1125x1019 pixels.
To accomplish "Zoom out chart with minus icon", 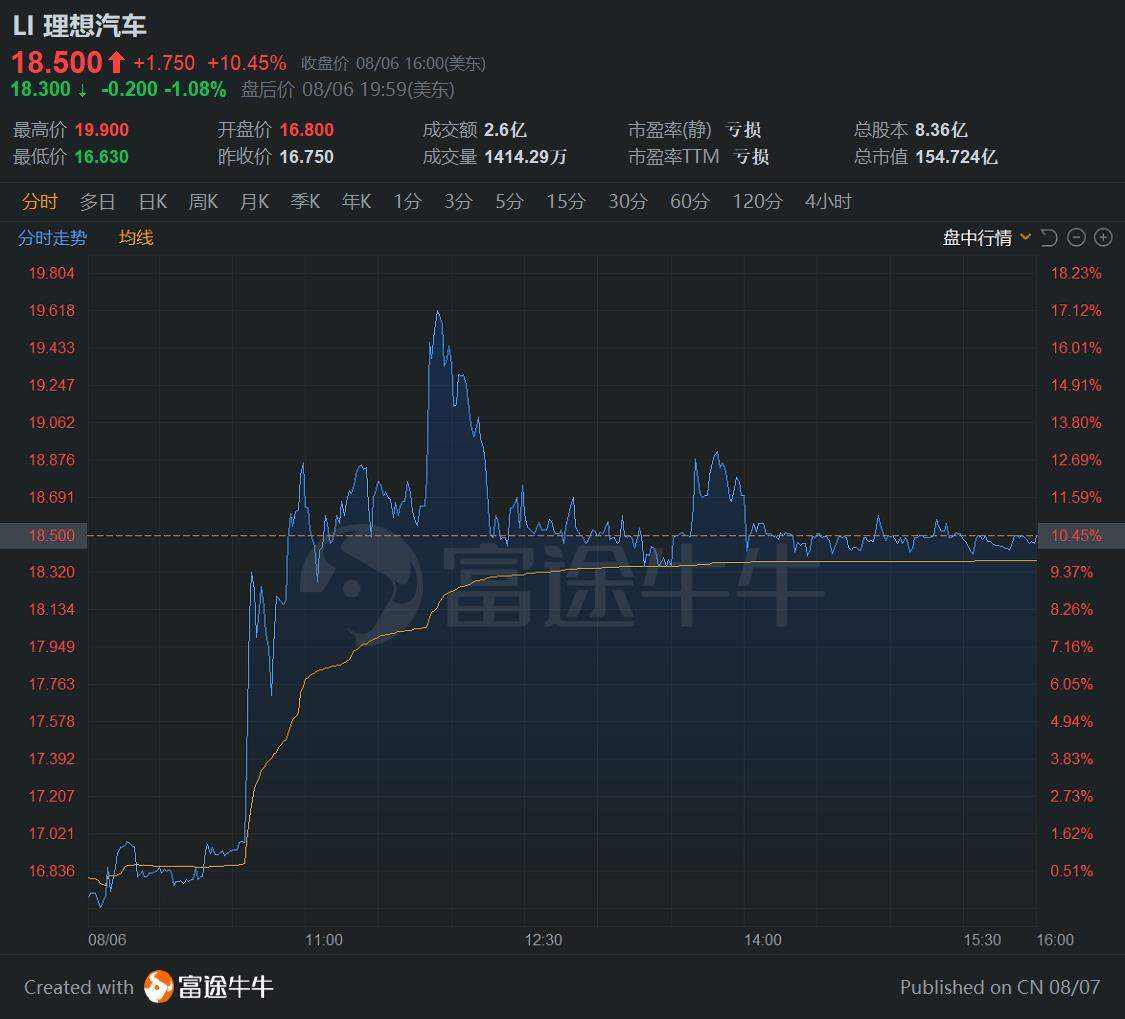I will click(x=1076, y=238).
